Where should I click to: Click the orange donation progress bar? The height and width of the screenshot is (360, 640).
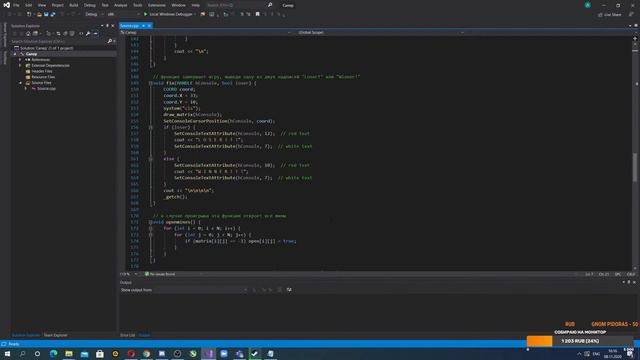click(x=539, y=341)
